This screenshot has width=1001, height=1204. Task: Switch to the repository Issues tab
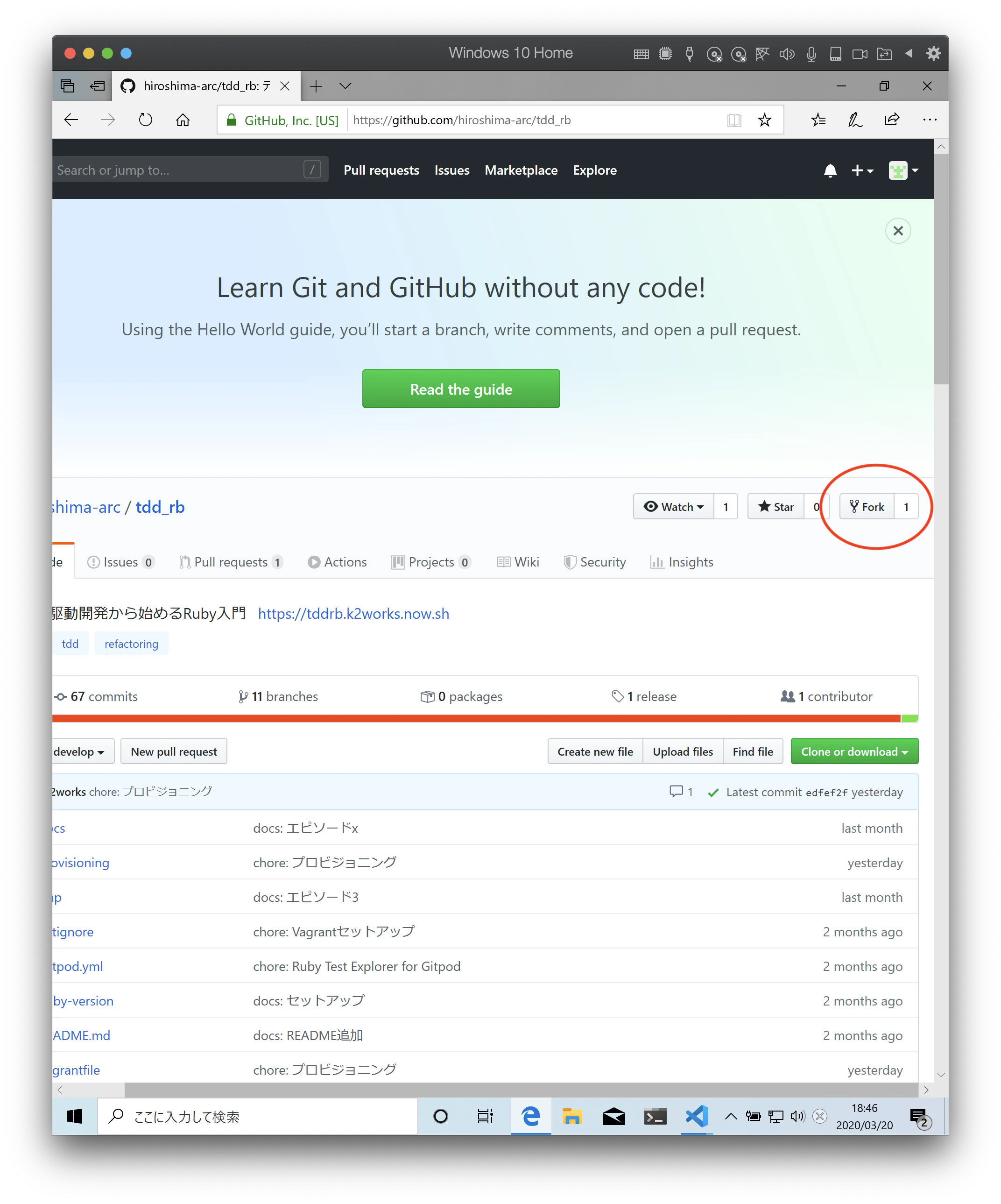(120, 562)
